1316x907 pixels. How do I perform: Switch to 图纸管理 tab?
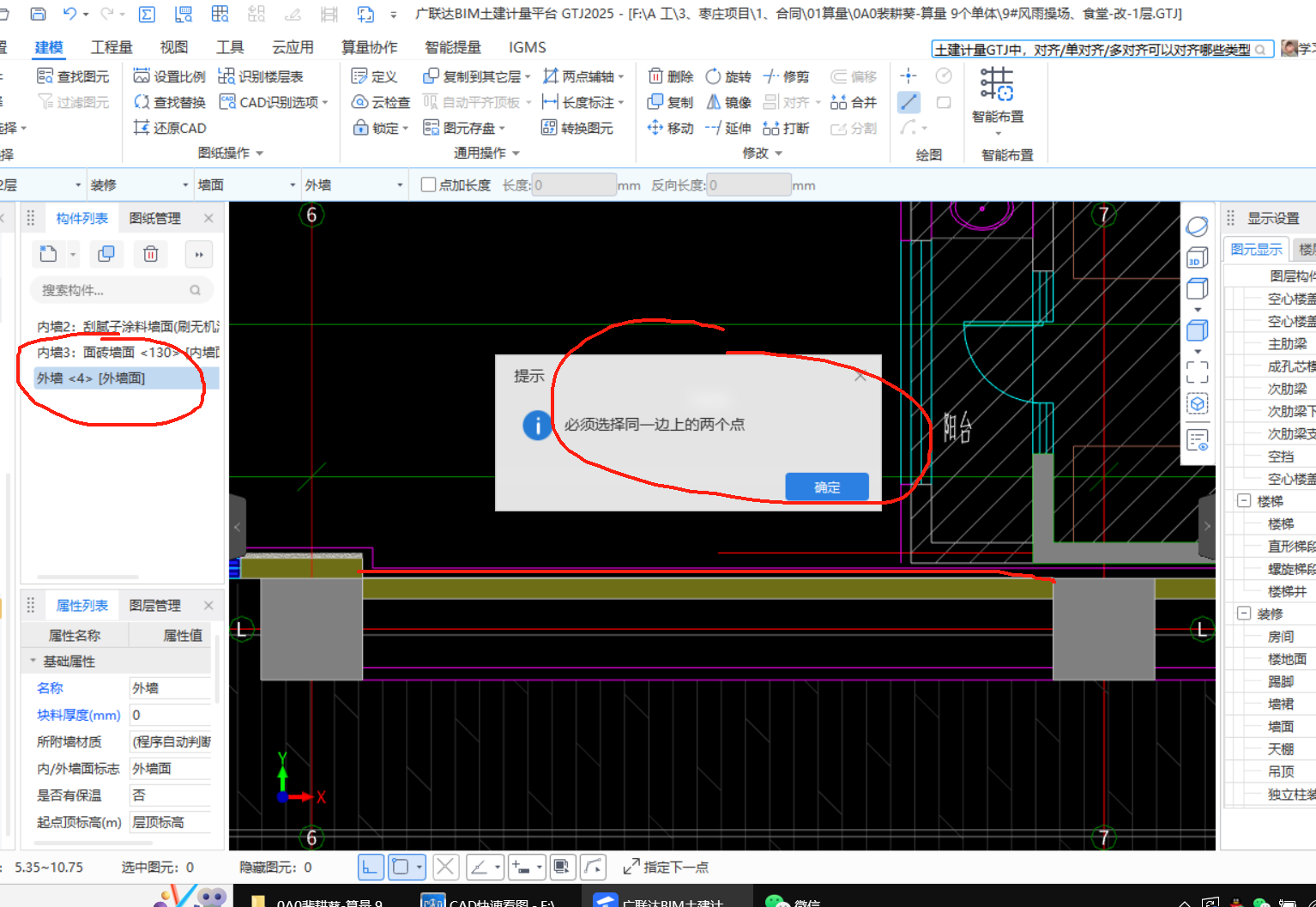[x=155, y=218]
